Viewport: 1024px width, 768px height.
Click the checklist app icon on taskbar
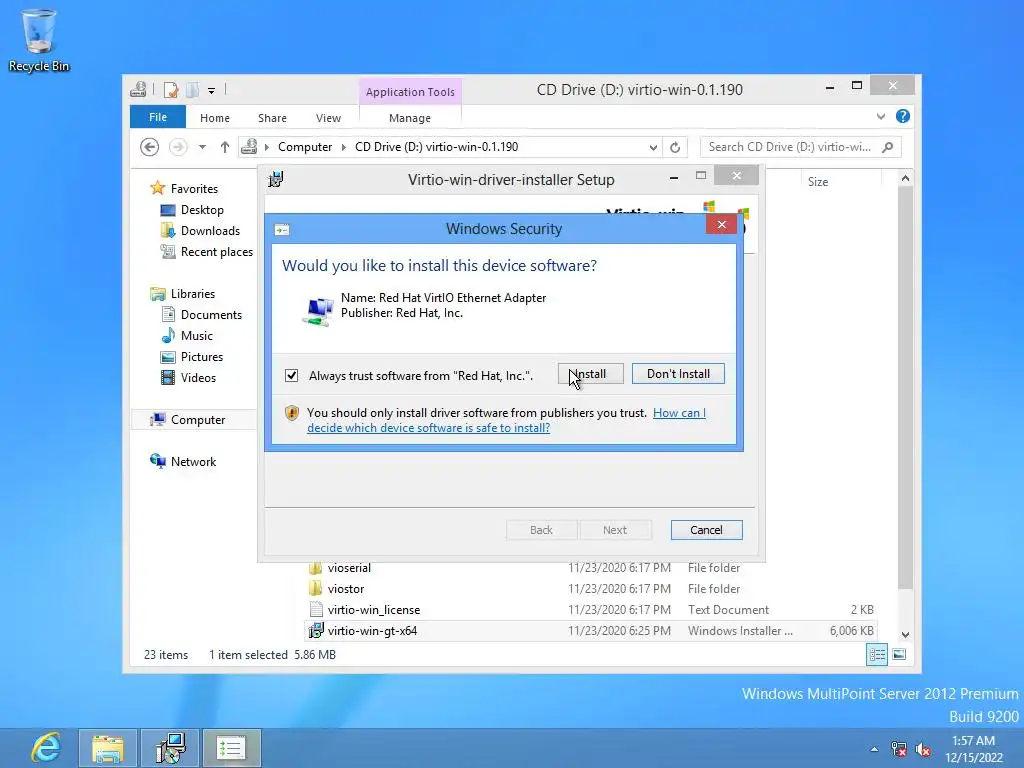(231, 748)
